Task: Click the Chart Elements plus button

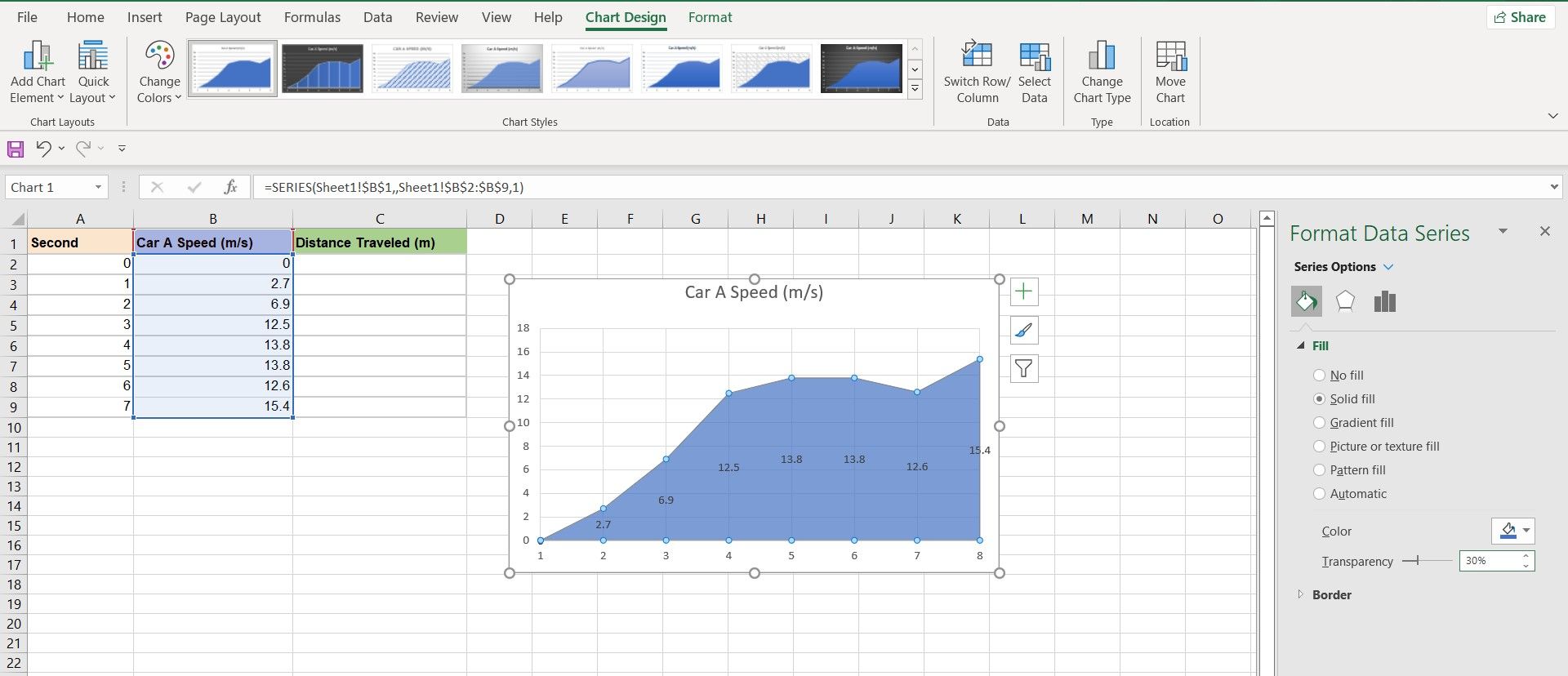Action: pos(1024,291)
